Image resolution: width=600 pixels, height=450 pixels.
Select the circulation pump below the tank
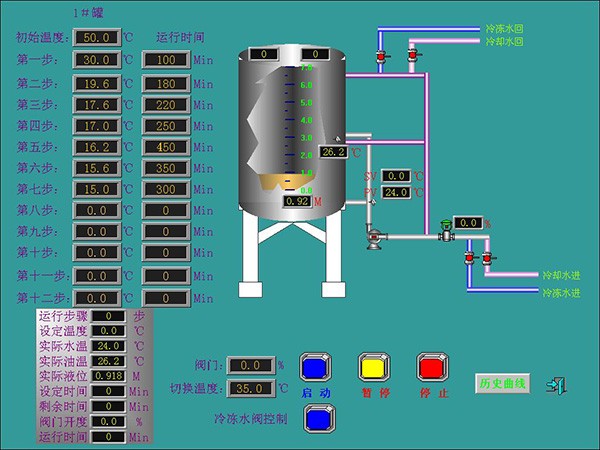point(375,236)
